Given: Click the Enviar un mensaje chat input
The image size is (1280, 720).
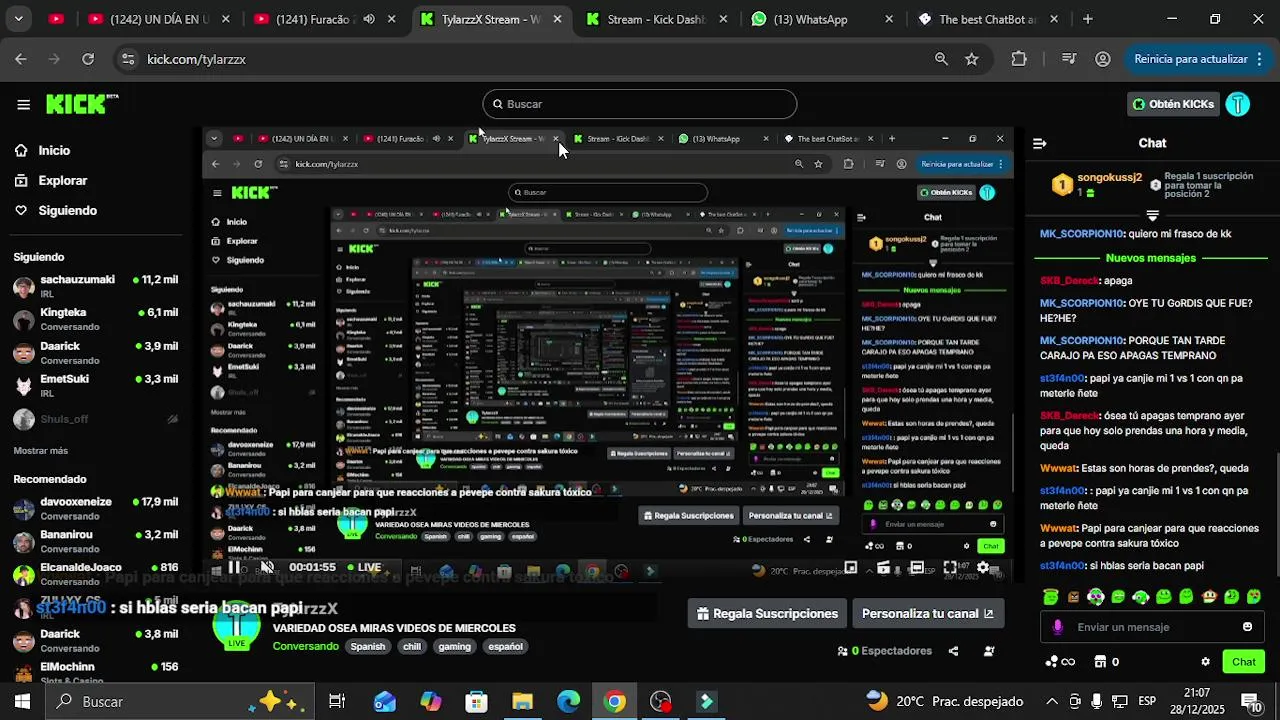Looking at the screenshot, I should tap(1150, 627).
